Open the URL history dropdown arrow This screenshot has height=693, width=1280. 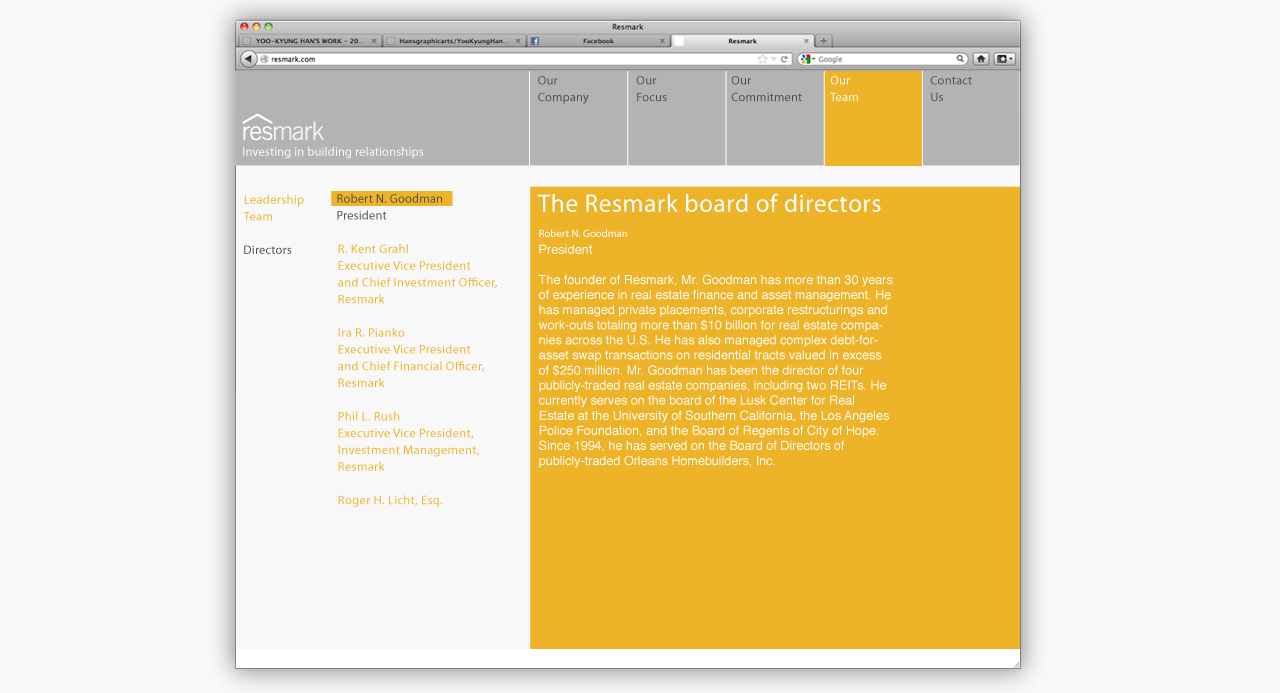coord(774,59)
